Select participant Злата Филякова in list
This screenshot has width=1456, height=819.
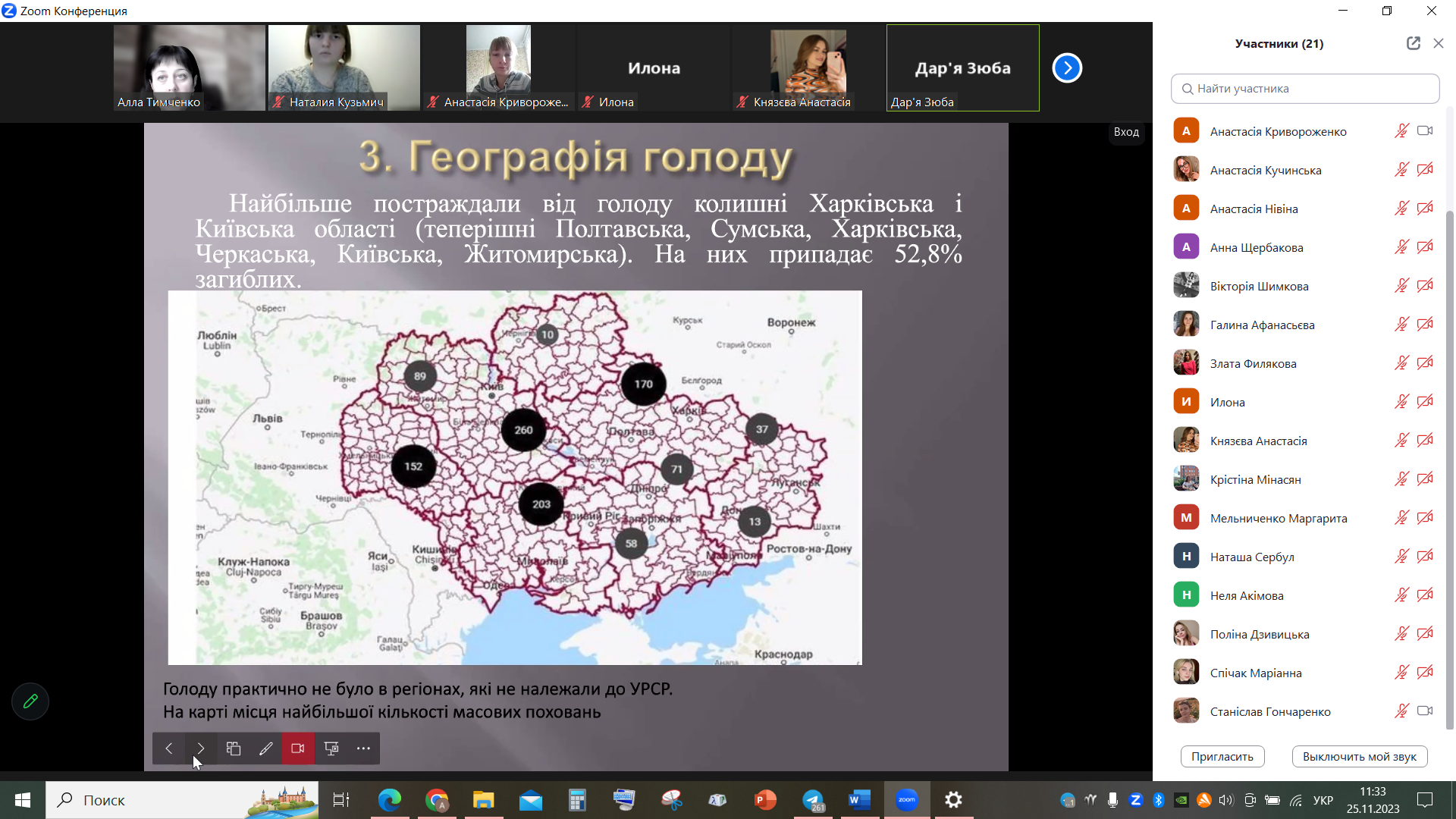[x=1253, y=363]
